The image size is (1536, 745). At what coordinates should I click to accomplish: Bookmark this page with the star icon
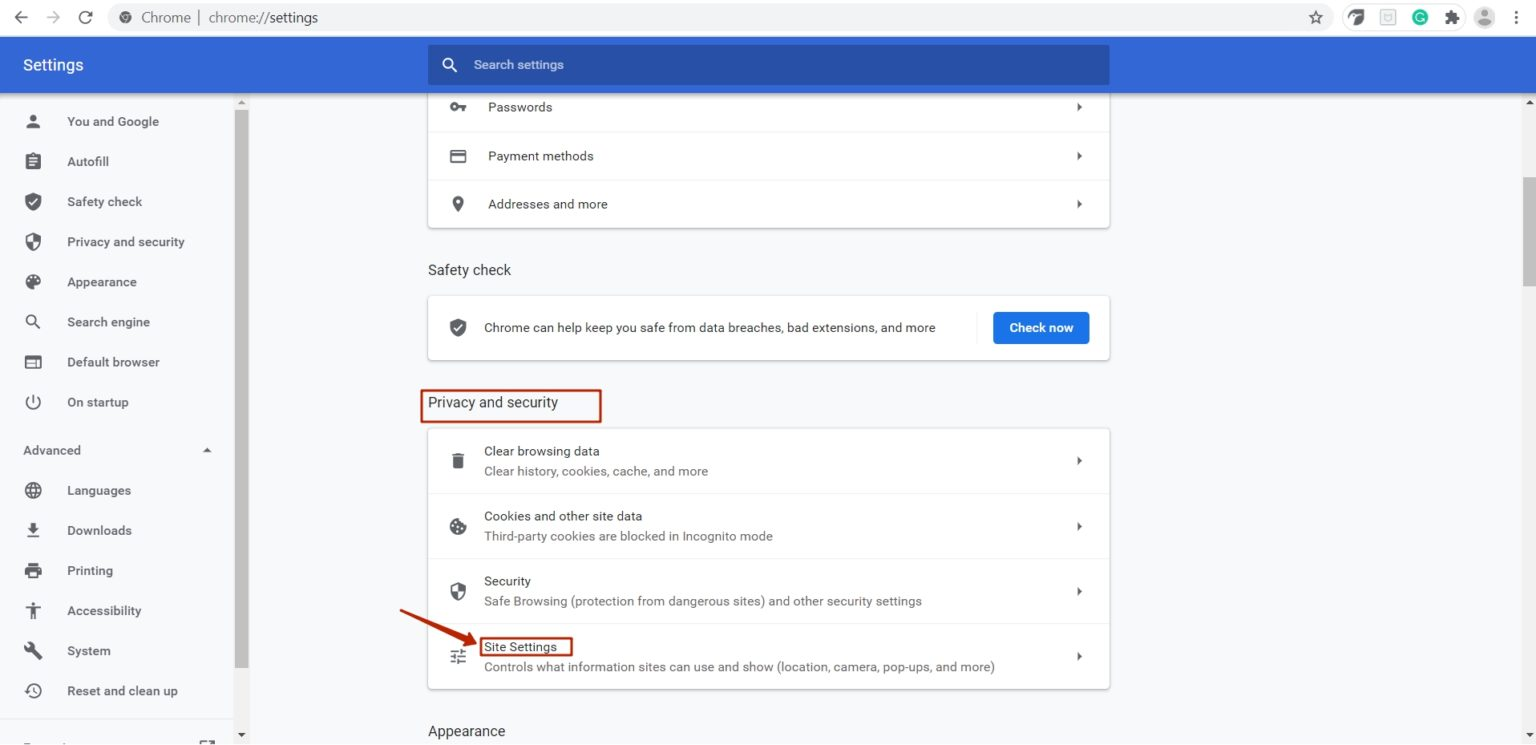(x=1316, y=17)
